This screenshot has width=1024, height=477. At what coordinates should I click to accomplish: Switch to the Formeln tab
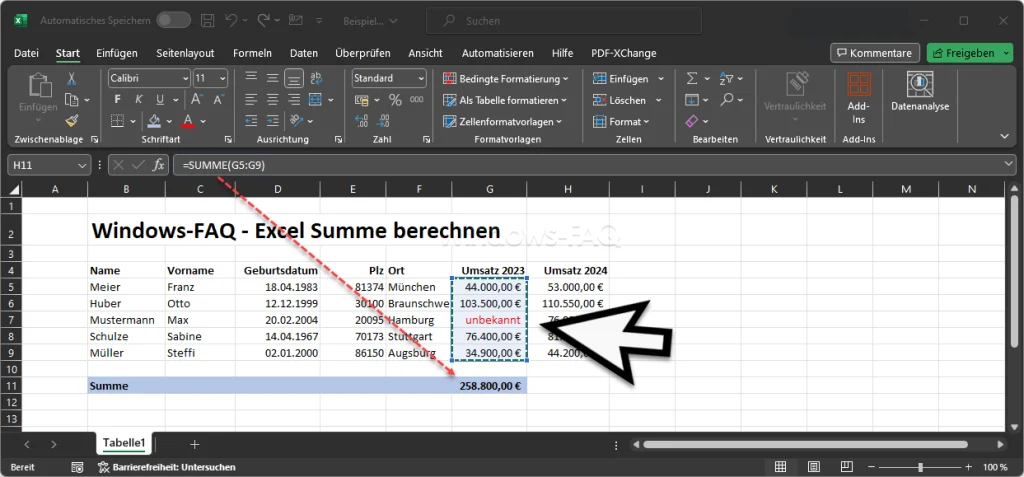tap(252, 54)
